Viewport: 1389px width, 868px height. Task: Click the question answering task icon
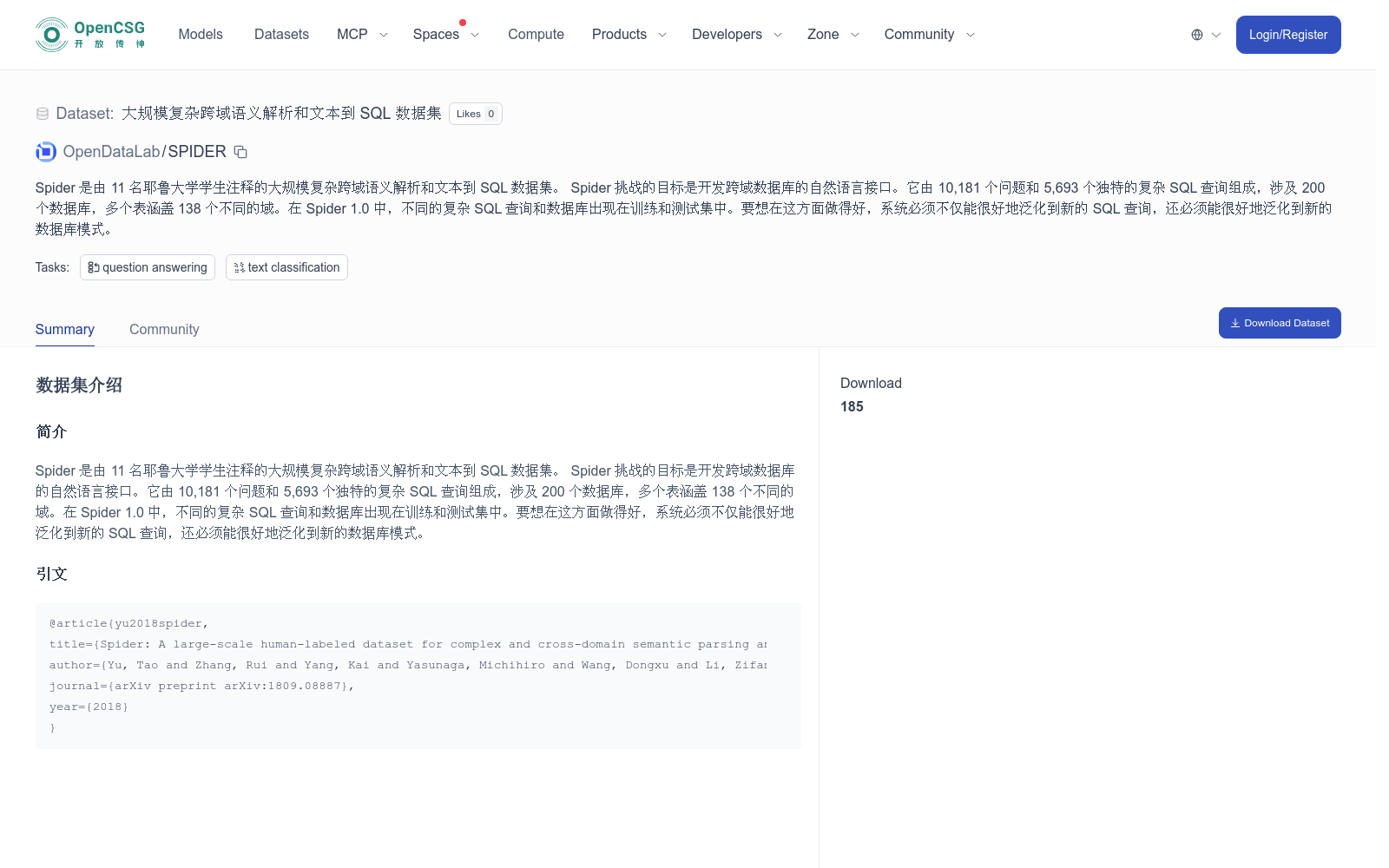[x=94, y=267]
